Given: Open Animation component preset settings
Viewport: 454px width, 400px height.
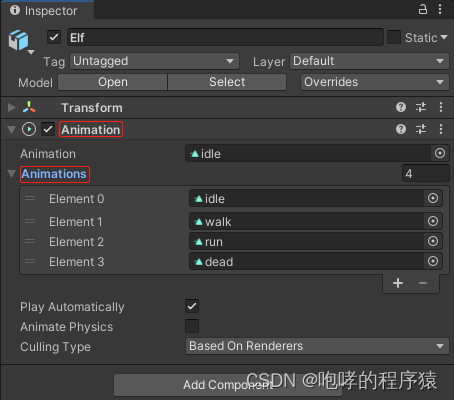Looking at the screenshot, I should (421, 129).
